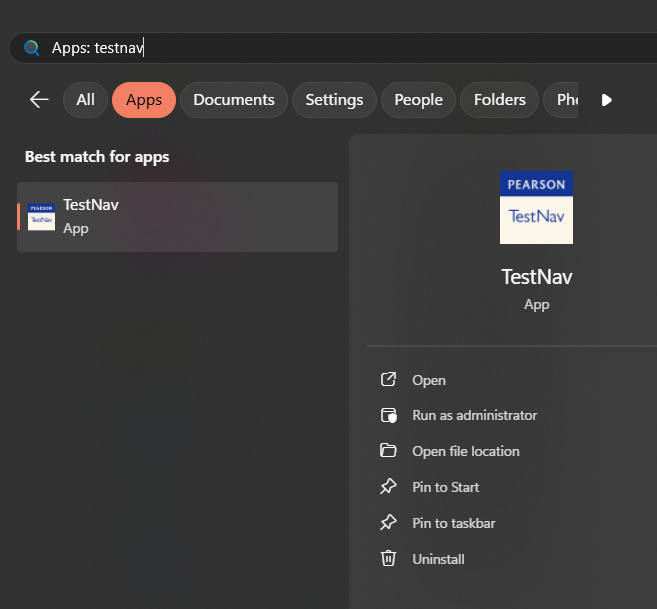Click the pin icon beside Pin to Start
657x609 pixels.
click(388, 487)
